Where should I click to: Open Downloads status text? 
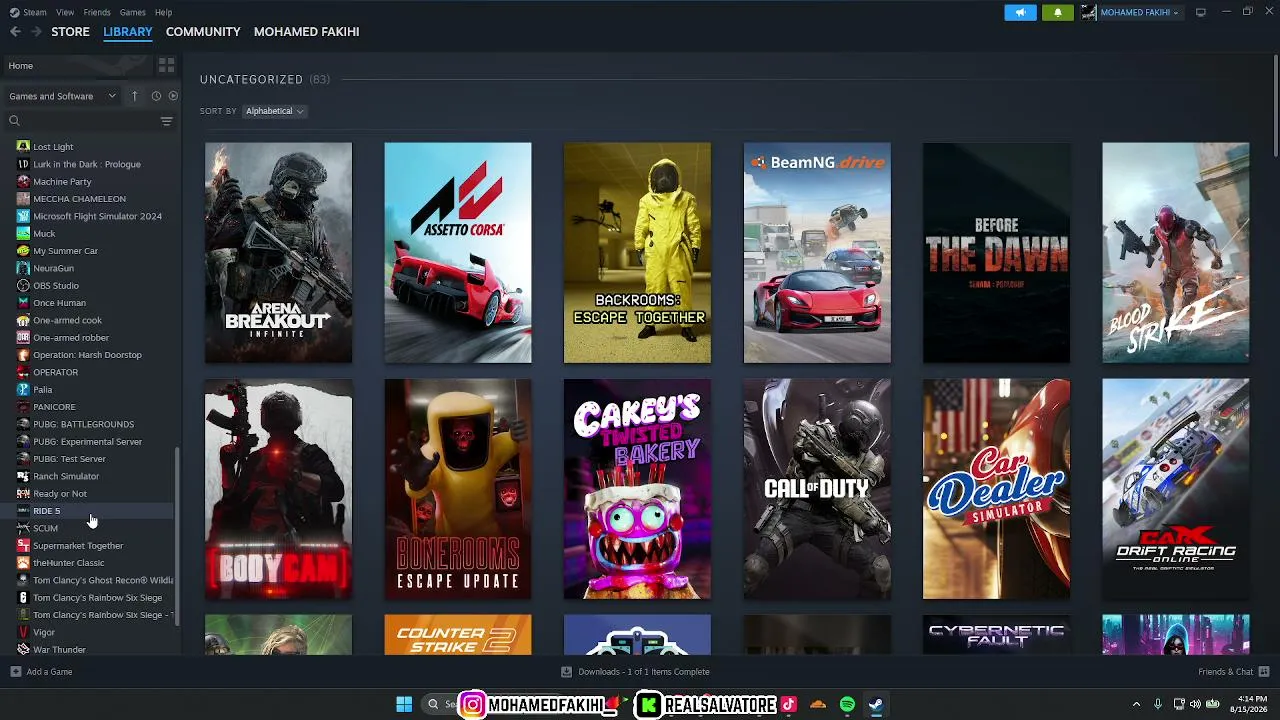644,672
